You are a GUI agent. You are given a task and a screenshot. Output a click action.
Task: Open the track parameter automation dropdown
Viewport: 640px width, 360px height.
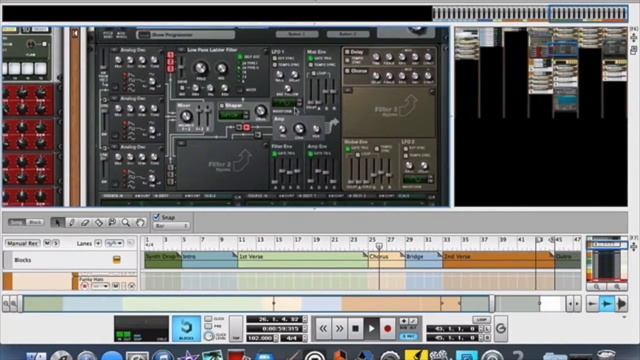point(114,243)
